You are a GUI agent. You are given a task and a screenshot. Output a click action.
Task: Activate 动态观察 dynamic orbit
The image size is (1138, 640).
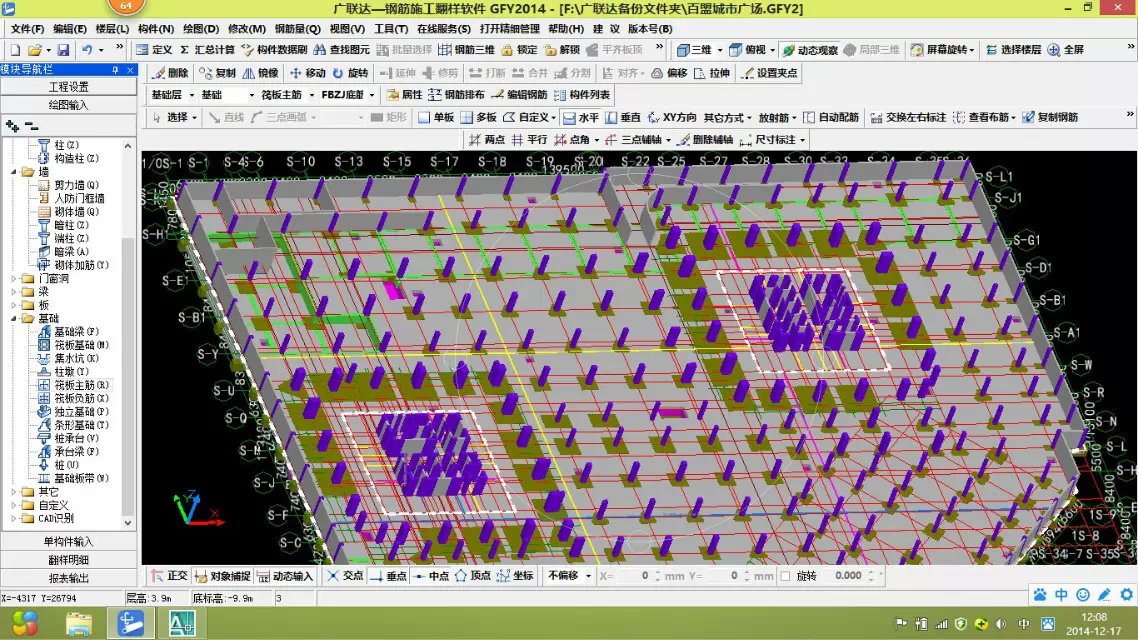810,50
